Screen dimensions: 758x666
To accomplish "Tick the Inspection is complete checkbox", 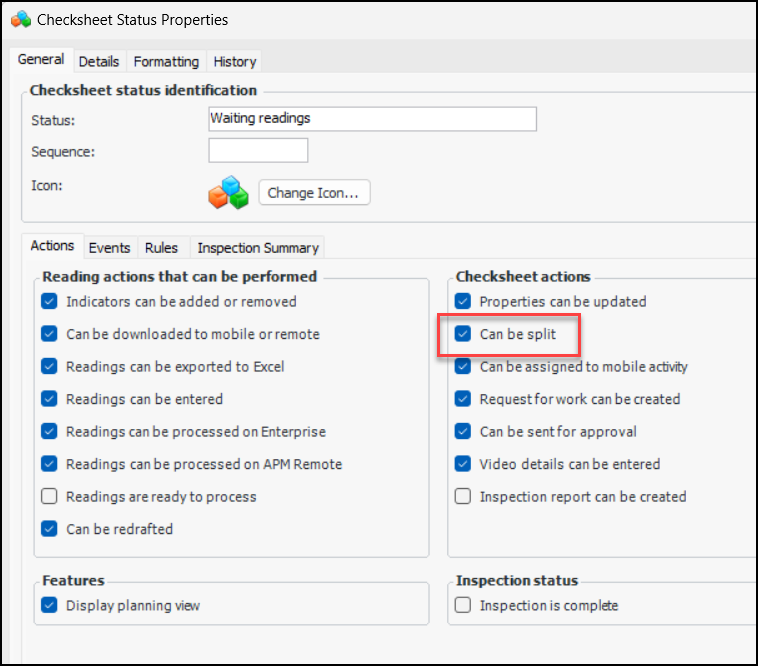I will point(463,605).
